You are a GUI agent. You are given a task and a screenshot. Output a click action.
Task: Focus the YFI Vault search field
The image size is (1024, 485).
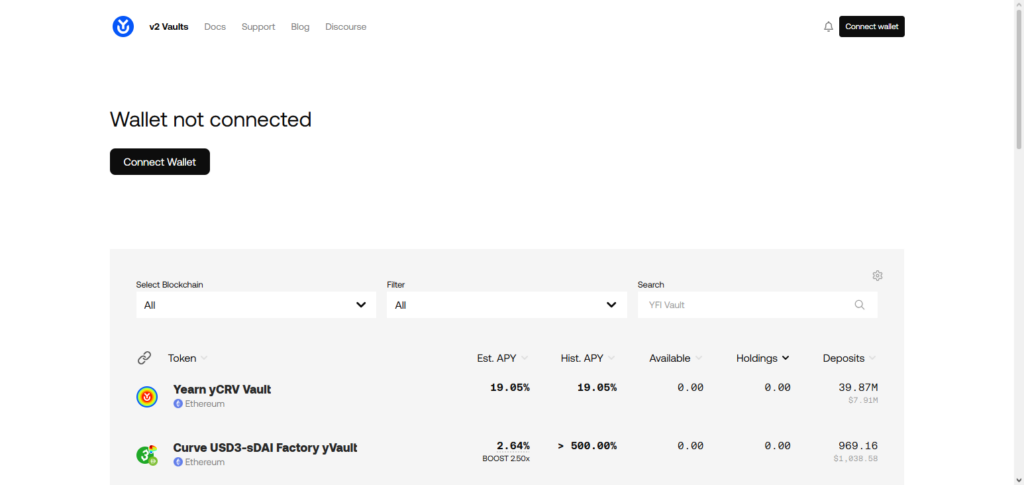coord(745,305)
